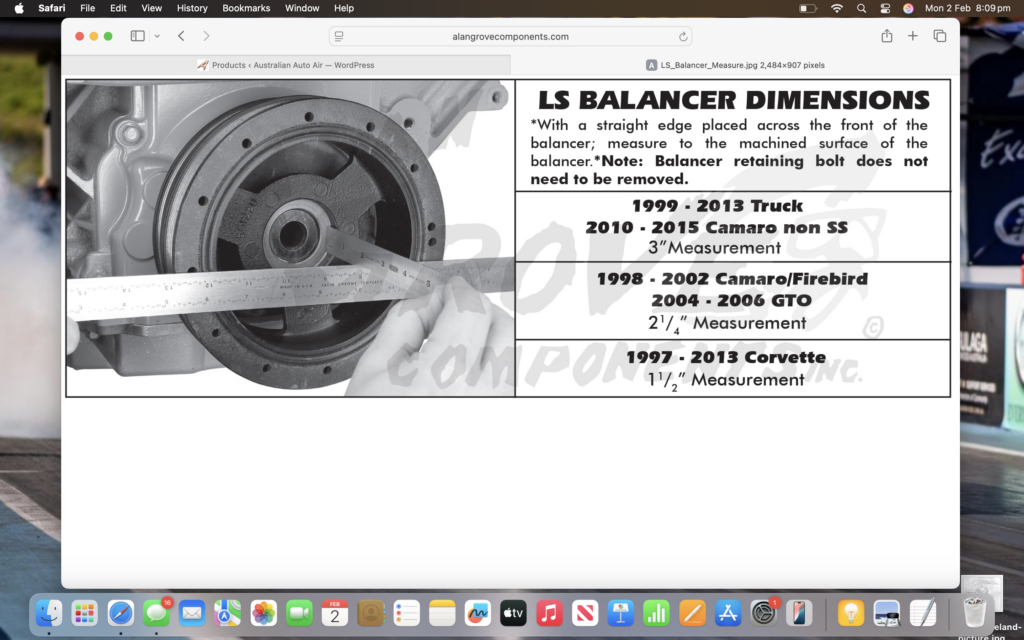Screen dimensions: 1024x640
Task: Go back to the previous page
Action: (x=181, y=36)
